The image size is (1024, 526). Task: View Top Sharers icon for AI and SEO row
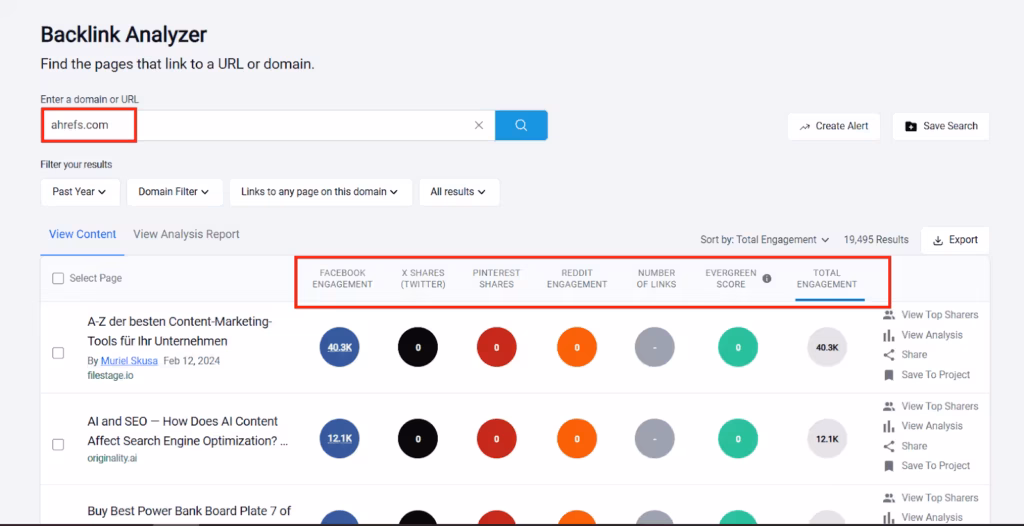[888, 406]
